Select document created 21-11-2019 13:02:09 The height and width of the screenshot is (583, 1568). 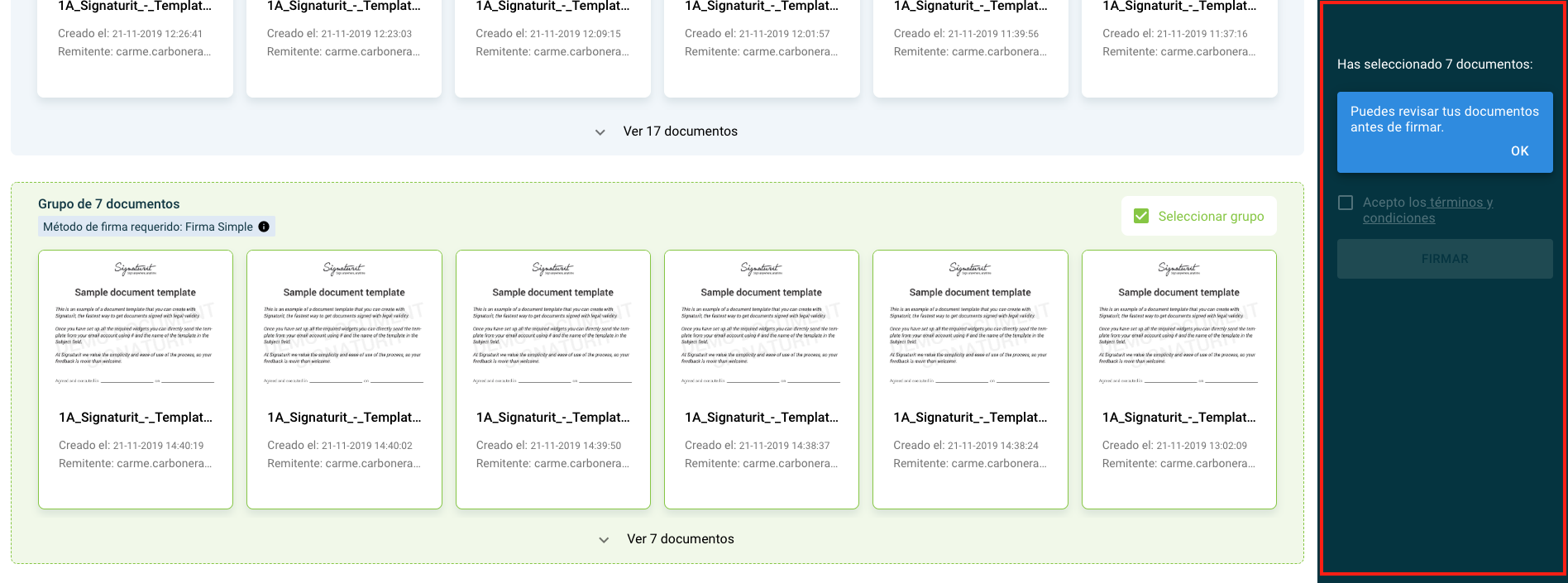click(x=1179, y=380)
